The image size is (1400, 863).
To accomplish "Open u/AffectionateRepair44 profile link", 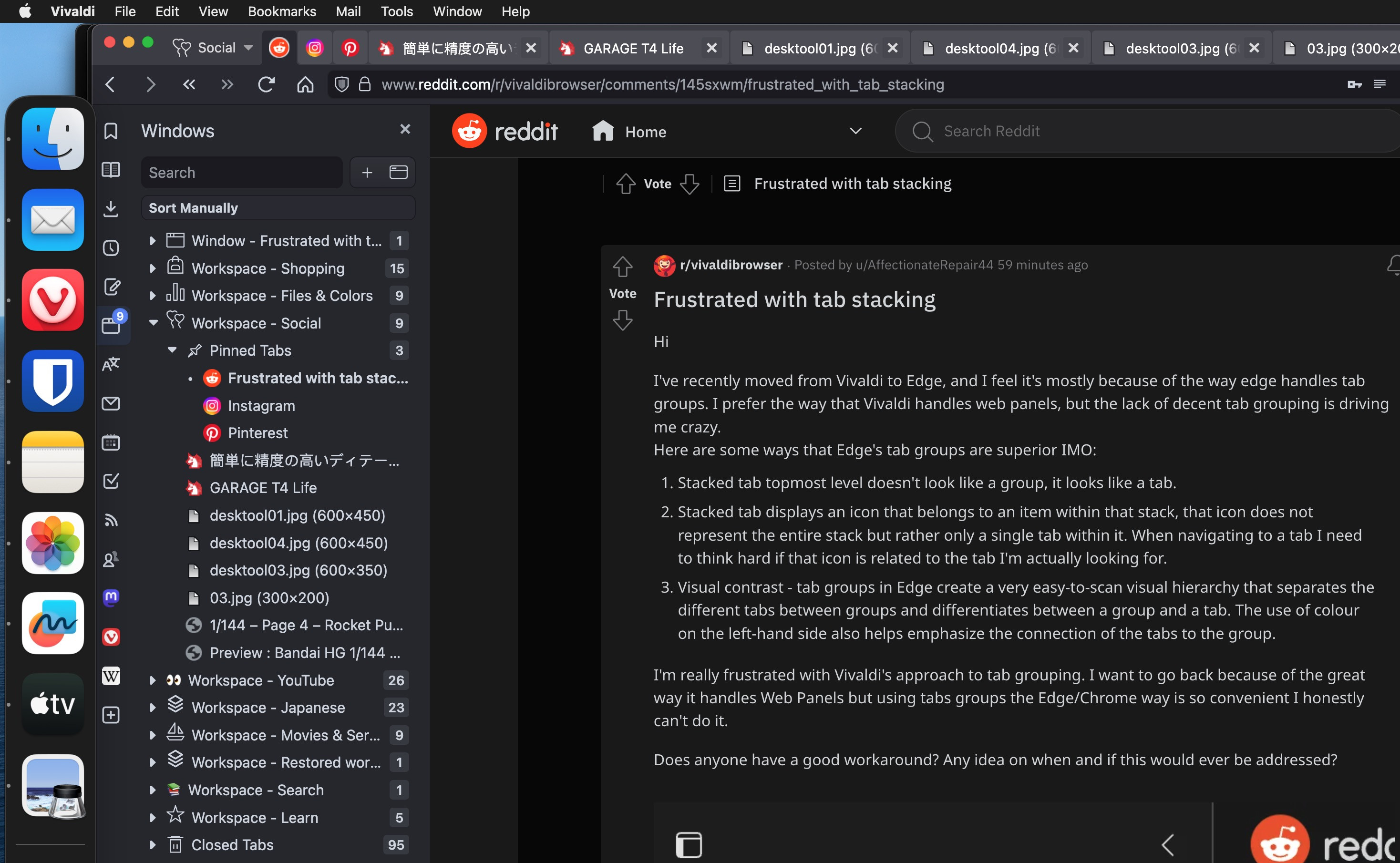I will pos(925,265).
